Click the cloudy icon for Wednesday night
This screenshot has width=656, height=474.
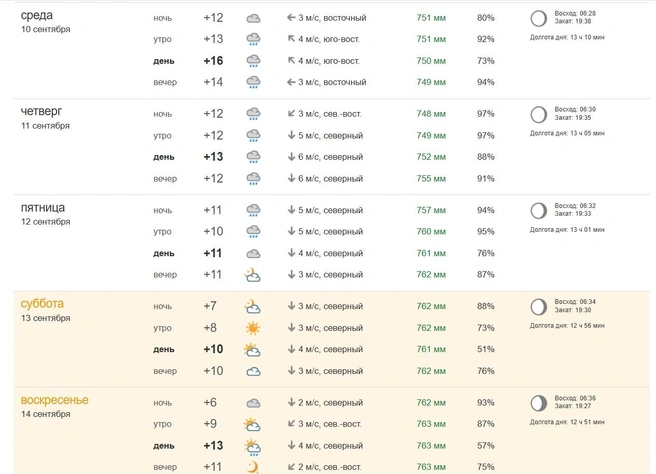253,18
